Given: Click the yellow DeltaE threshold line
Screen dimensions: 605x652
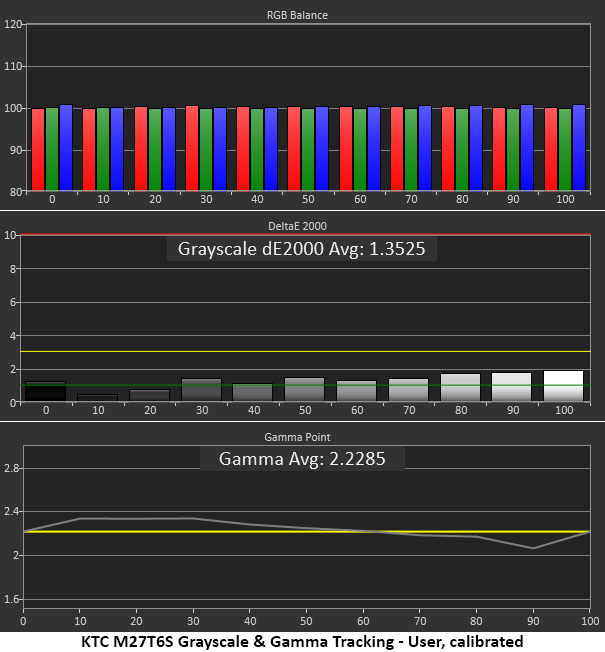Looking at the screenshot, I should pos(305,351).
